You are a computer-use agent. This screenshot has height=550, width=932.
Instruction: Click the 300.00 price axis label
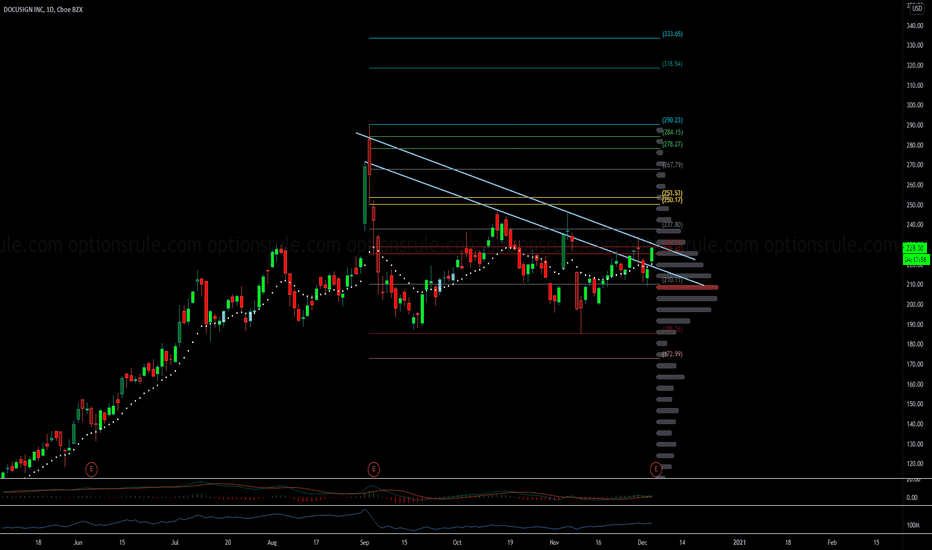tap(915, 105)
